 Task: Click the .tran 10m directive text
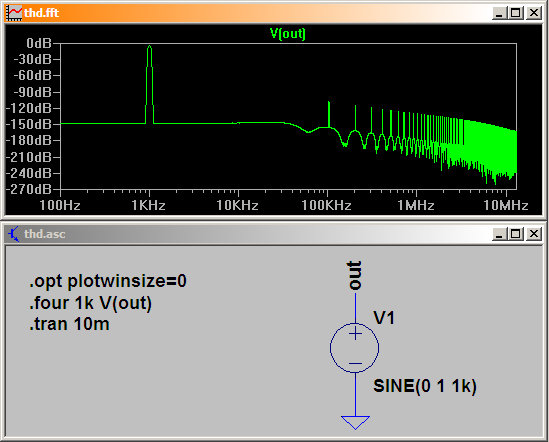(69, 324)
